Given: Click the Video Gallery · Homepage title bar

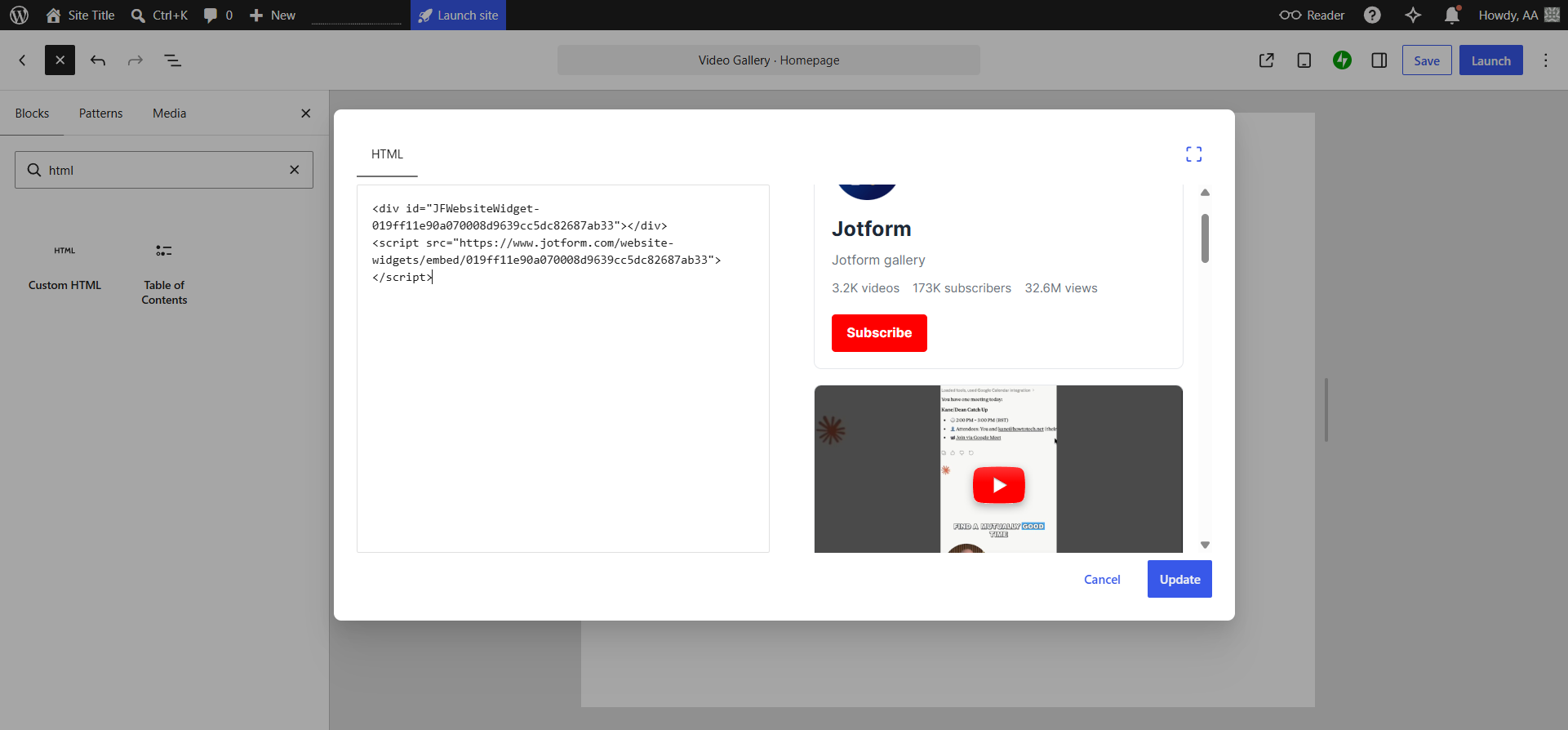Looking at the screenshot, I should [x=769, y=60].
